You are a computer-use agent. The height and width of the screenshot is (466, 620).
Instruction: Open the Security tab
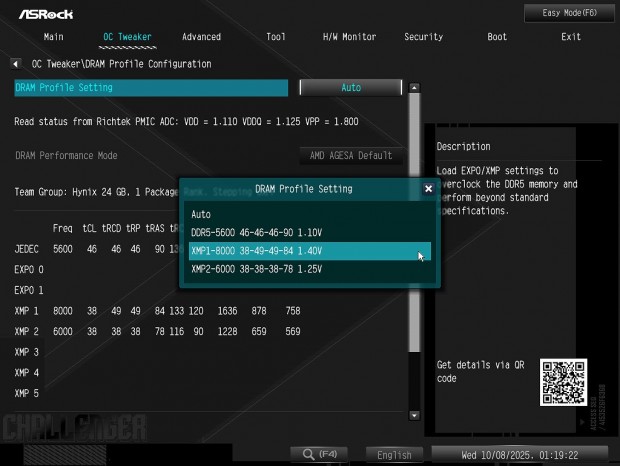423,37
